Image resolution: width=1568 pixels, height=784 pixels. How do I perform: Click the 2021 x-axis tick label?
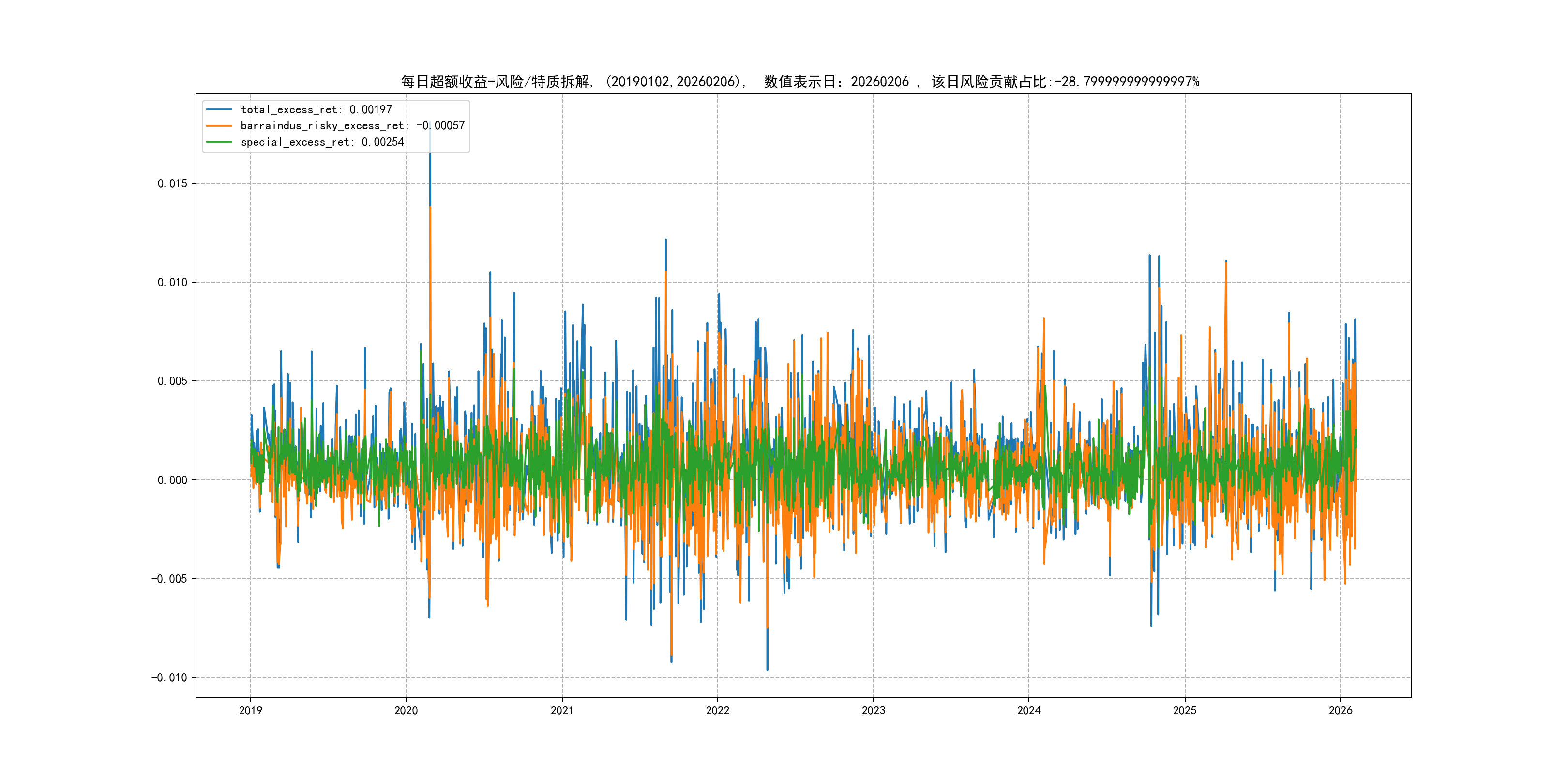[562, 710]
